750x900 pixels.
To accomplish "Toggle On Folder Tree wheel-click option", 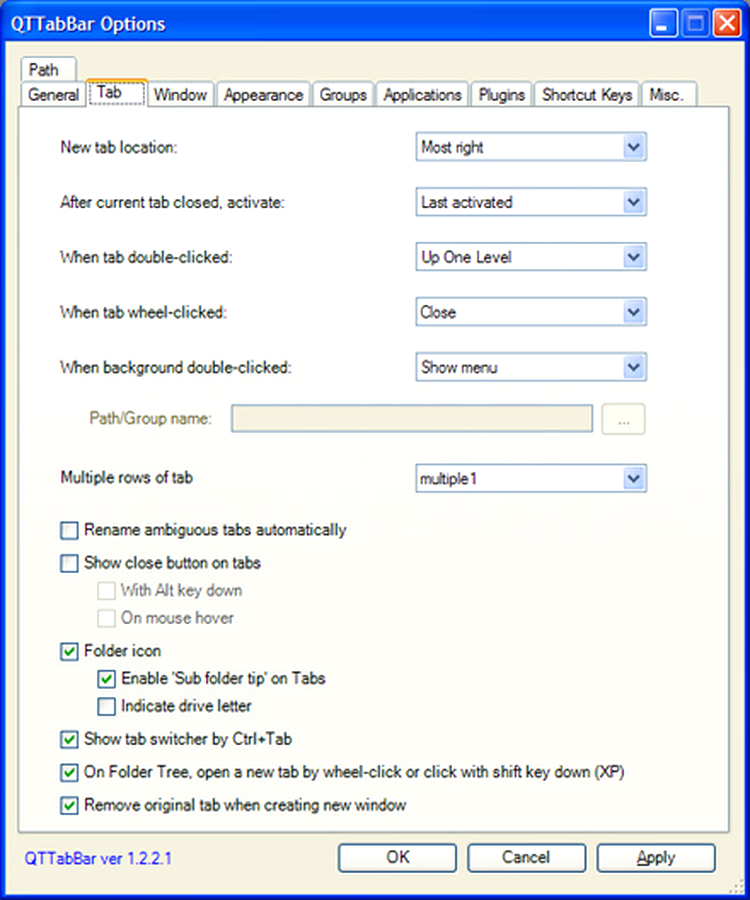I will (69, 773).
